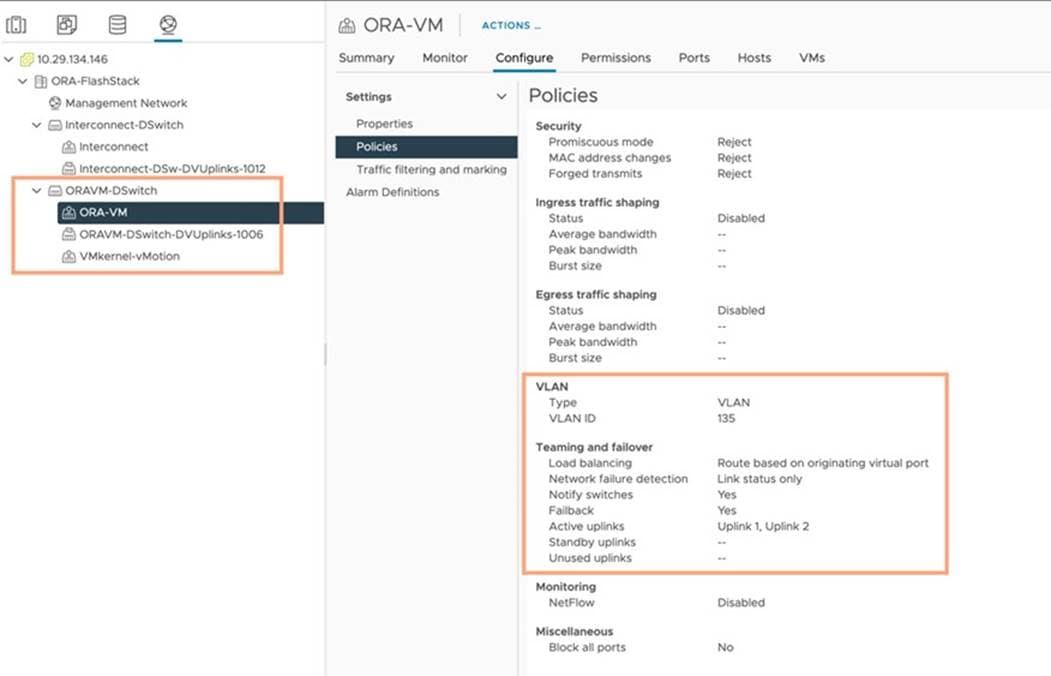
Task: Click the Promiscuous mode label
Action: coord(601,142)
